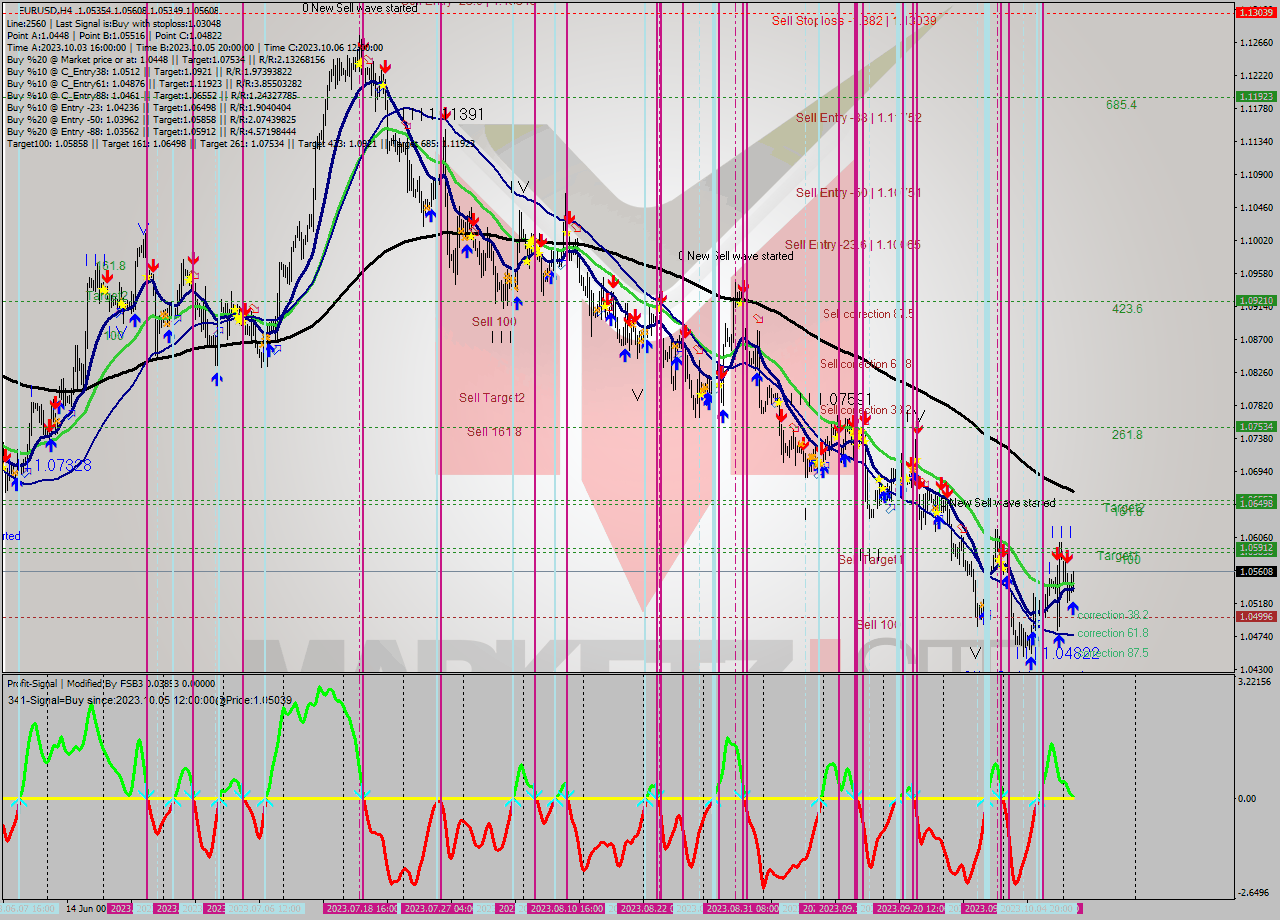This screenshot has width=1280, height=920.
Task: Click the 'Profit-Signal' indicator title text
Action: [x=32, y=683]
